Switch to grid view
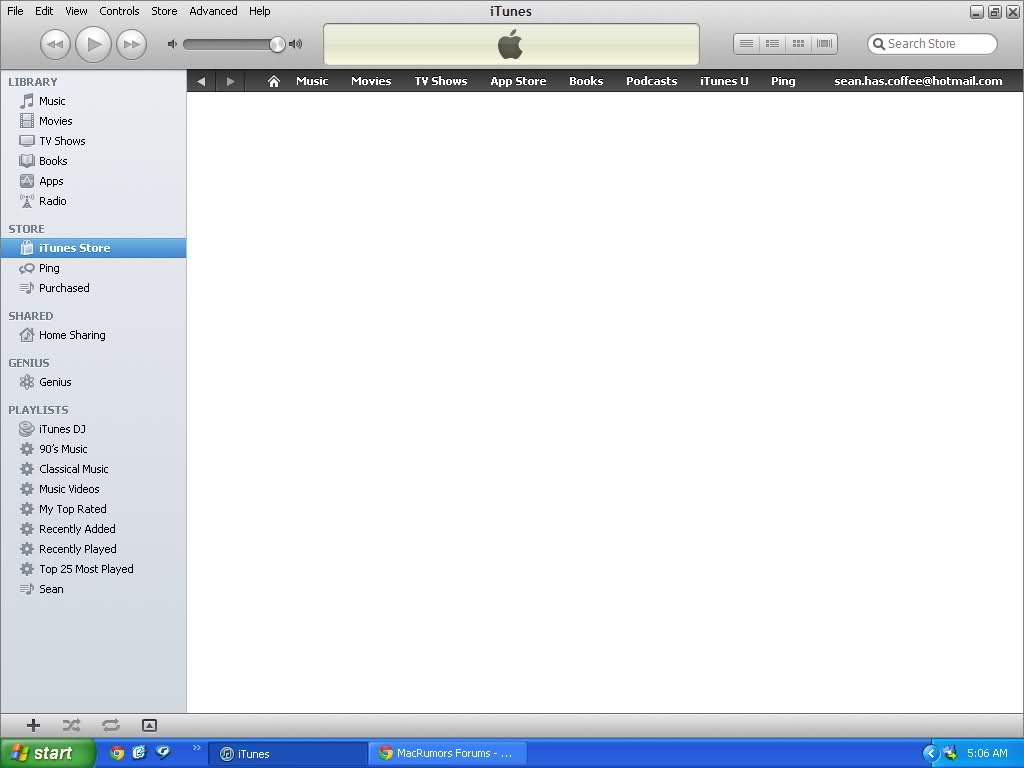Image resolution: width=1024 pixels, height=768 pixels. coord(798,44)
